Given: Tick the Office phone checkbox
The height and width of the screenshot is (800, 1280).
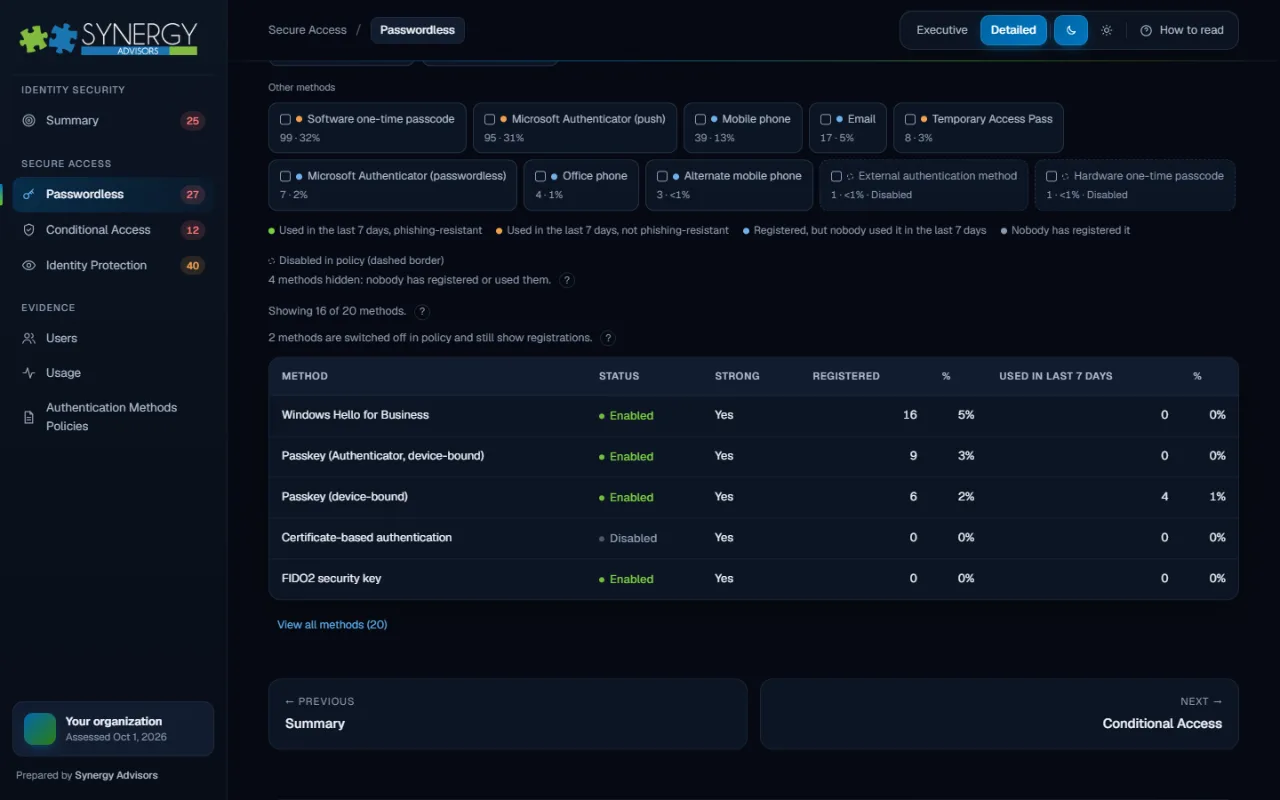Looking at the screenshot, I should pyautogui.click(x=540, y=176).
